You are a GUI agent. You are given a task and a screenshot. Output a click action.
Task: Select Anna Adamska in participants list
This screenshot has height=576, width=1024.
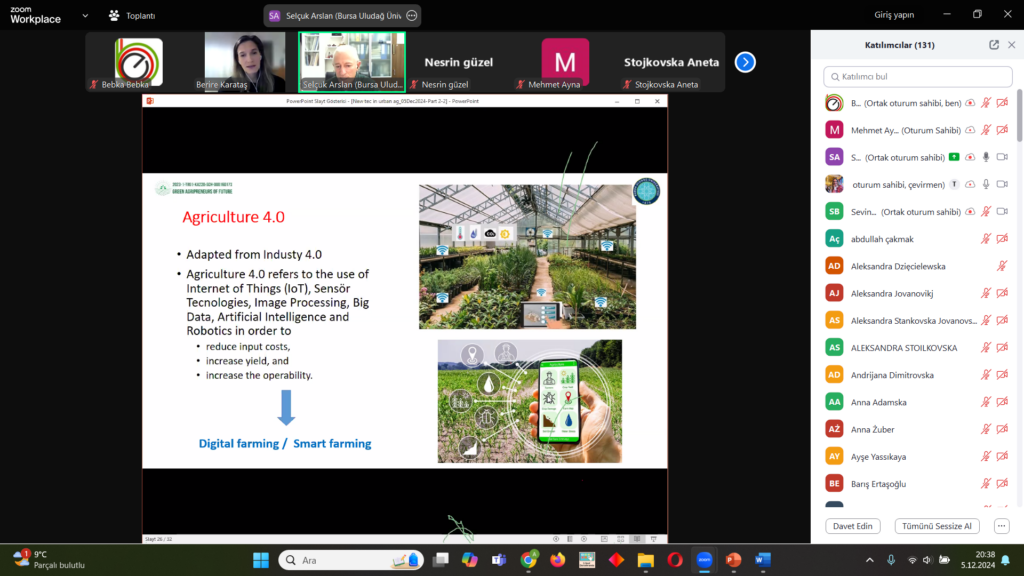pos(879,402)
